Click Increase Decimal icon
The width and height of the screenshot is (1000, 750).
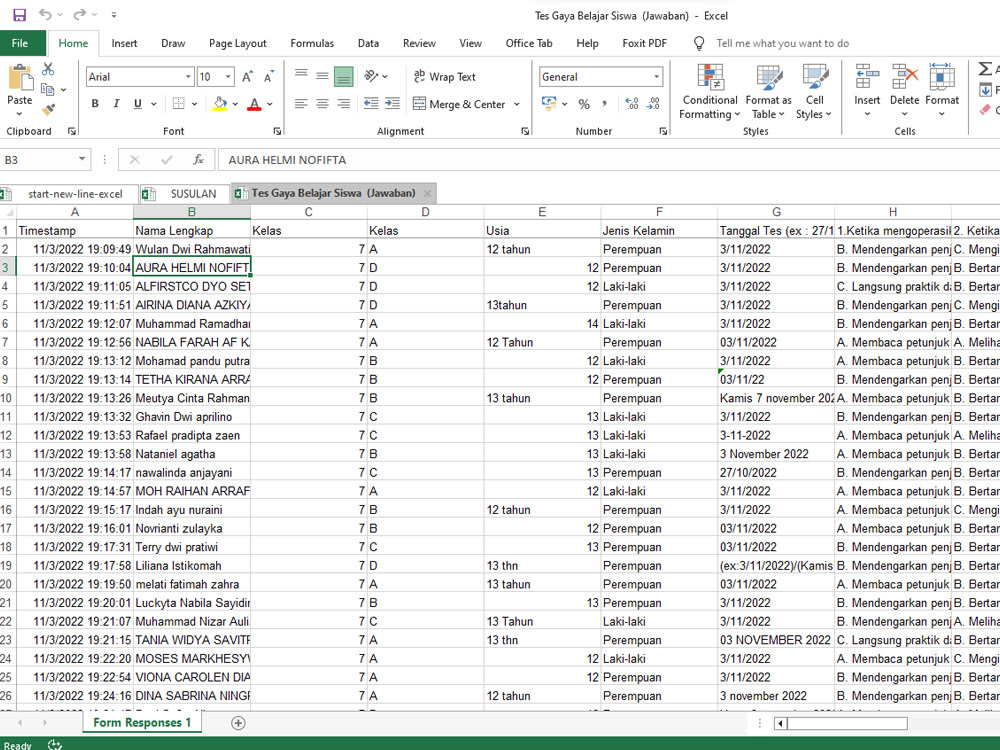click(631, 104)
